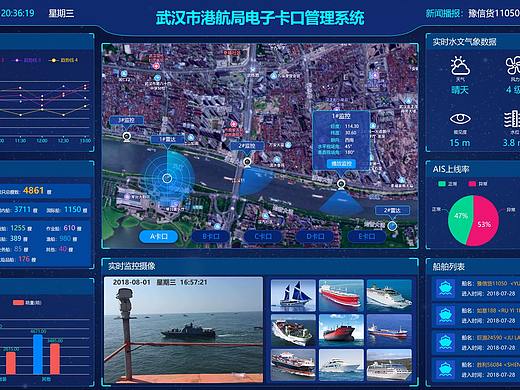520x390 pixels.
Task: Click the 1#雷达 label on the map
Action: tap(167, 139)
